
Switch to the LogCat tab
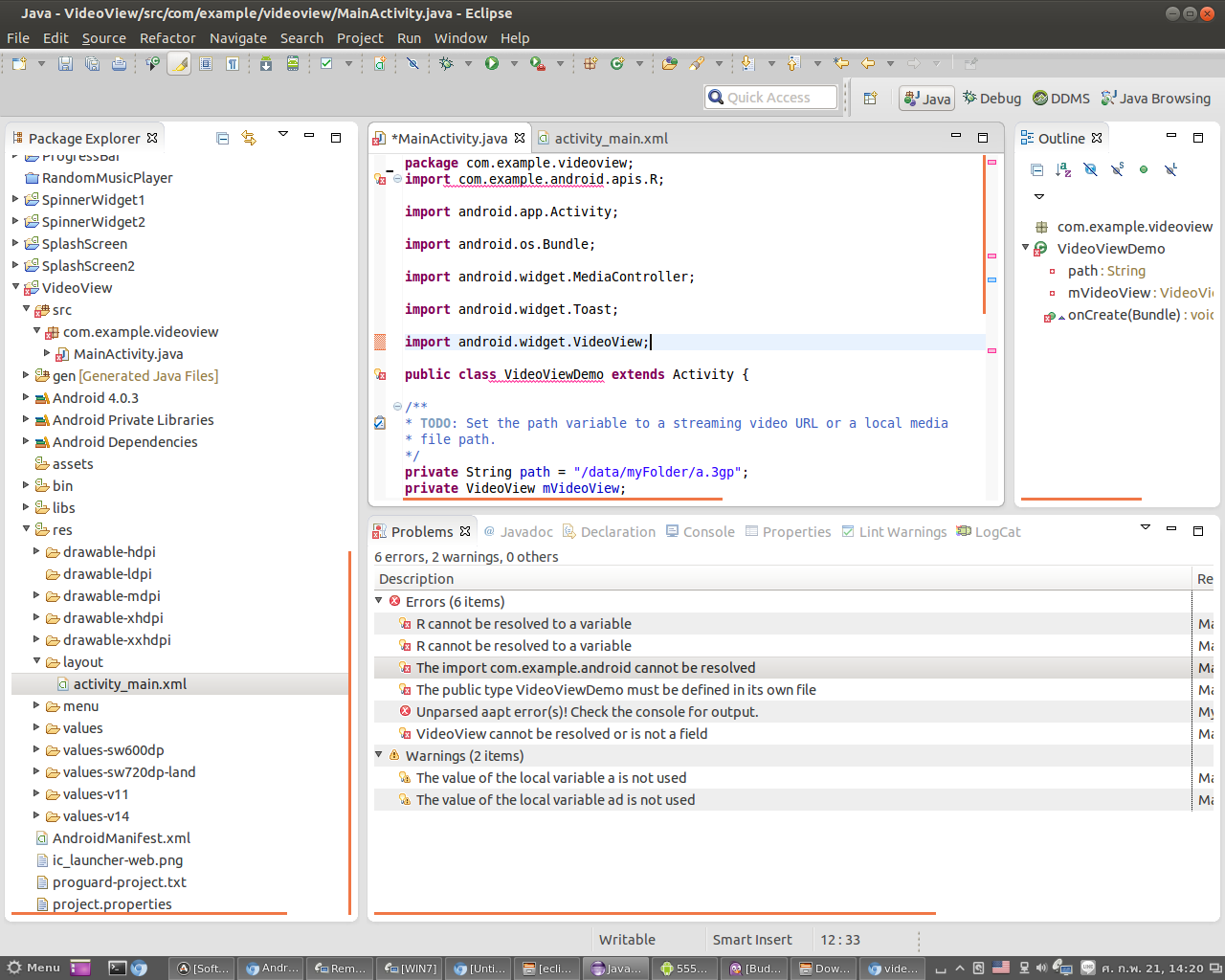pos(989,531)
